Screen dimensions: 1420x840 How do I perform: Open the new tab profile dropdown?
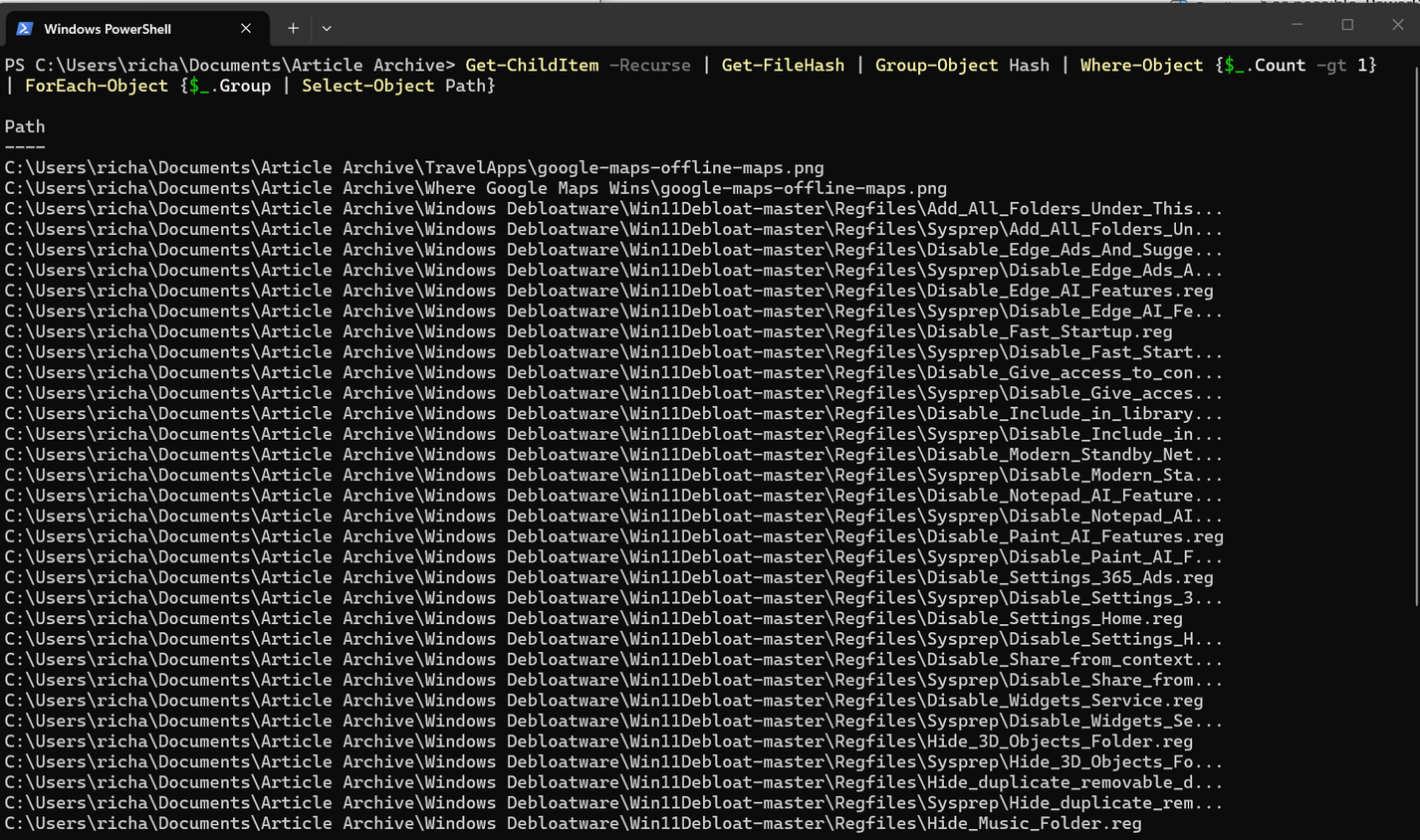(x=327, y=29)
